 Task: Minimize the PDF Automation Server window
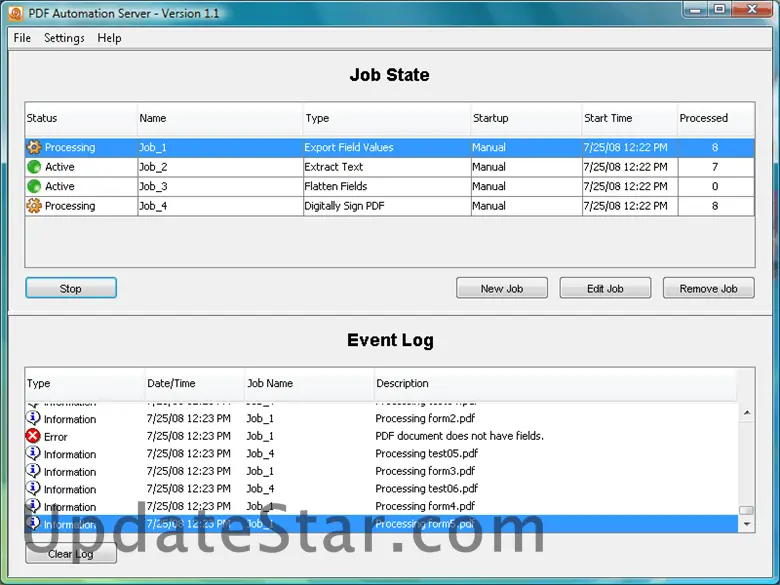696,10
